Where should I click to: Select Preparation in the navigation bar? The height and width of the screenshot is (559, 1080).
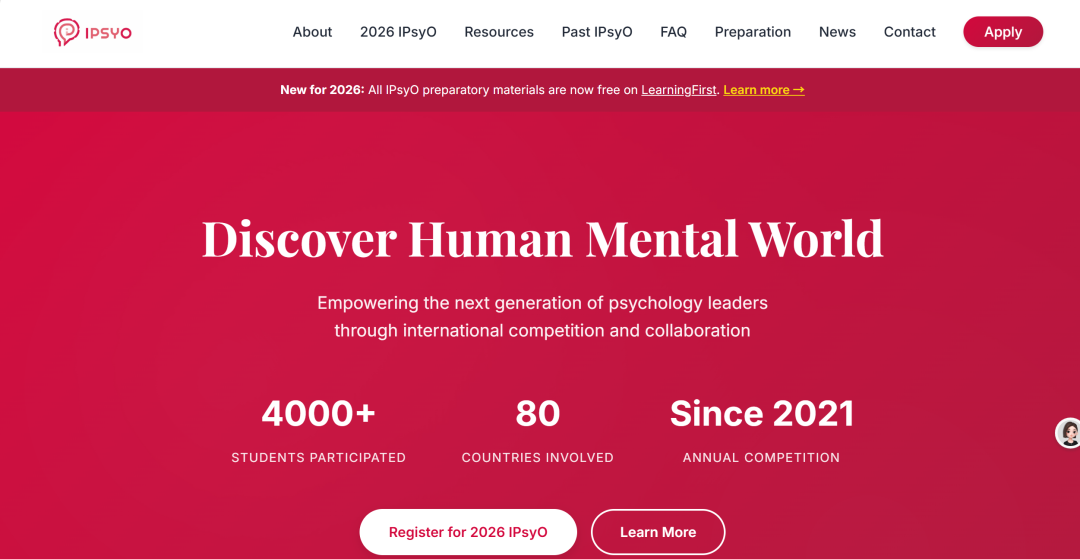752,32
